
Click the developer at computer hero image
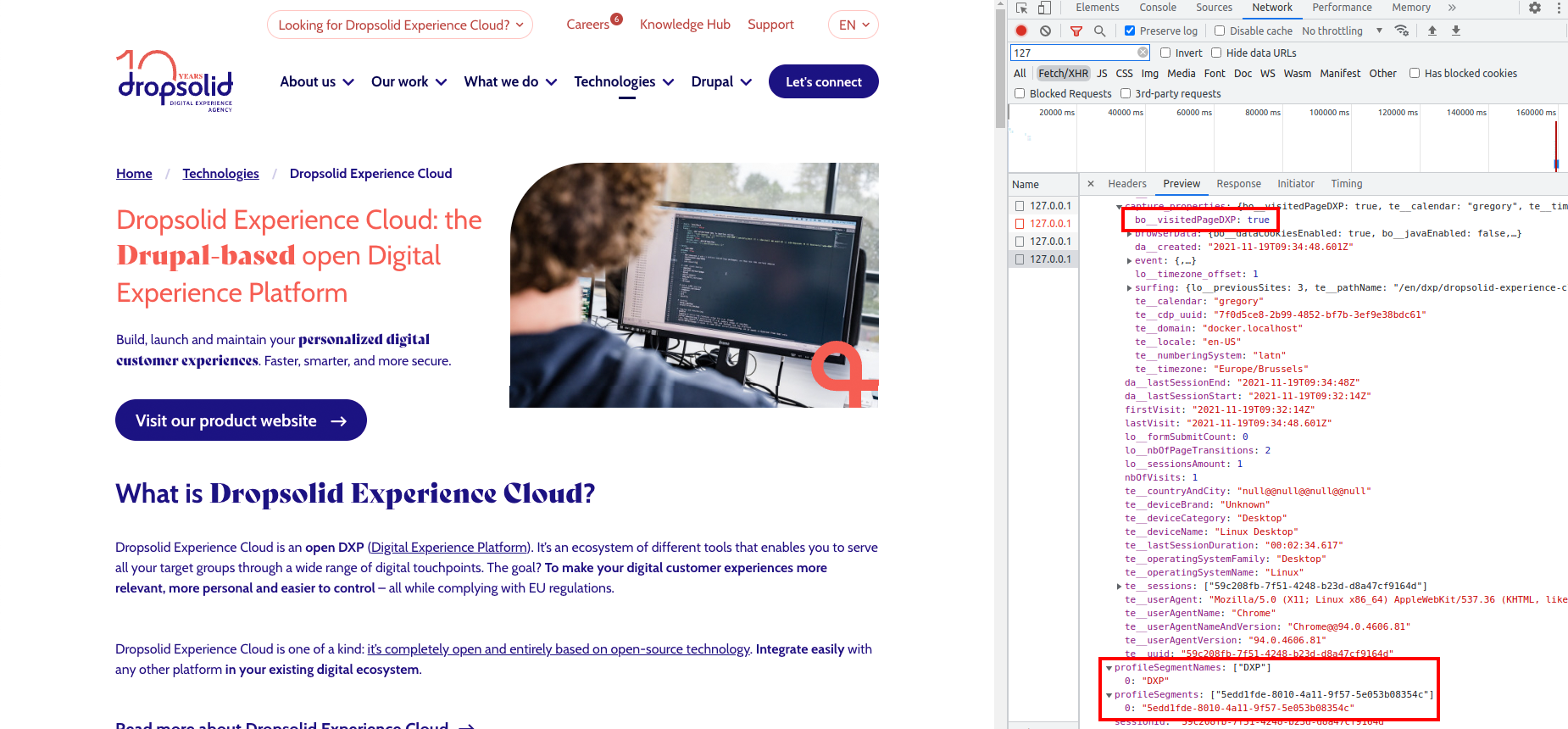(694, 285)
